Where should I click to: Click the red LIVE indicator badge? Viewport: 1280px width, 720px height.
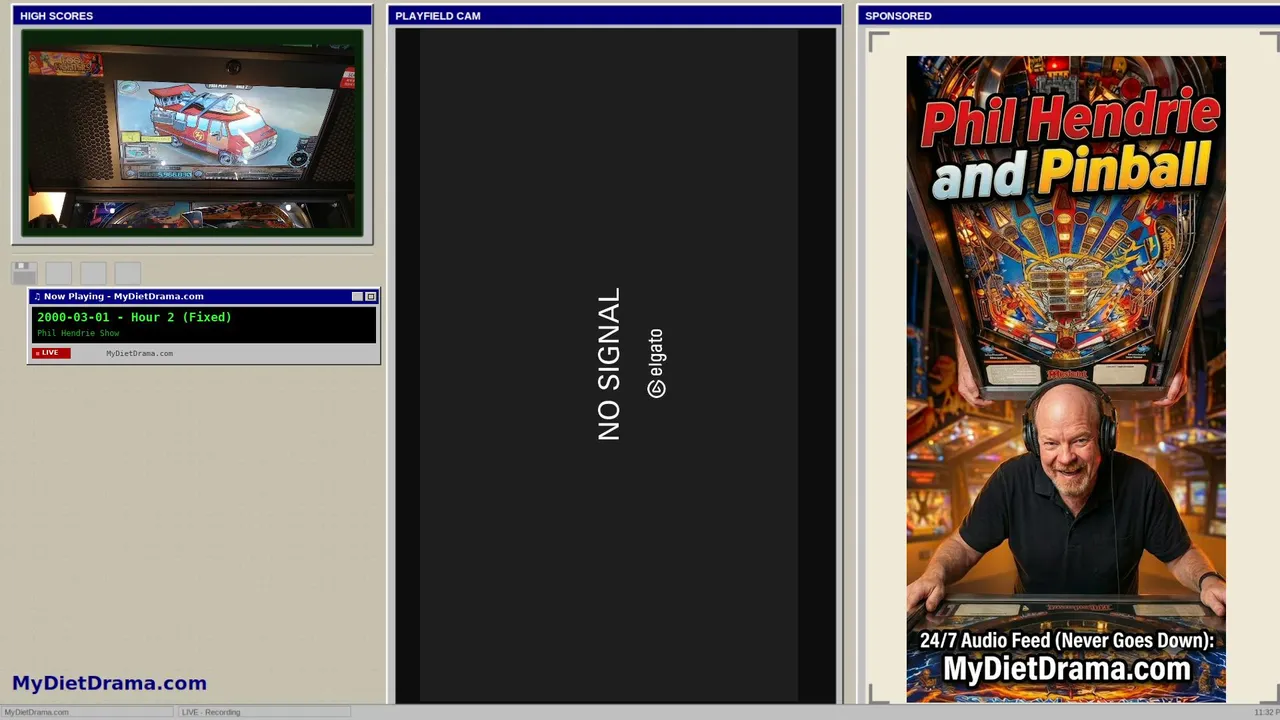tap(51, 353)
